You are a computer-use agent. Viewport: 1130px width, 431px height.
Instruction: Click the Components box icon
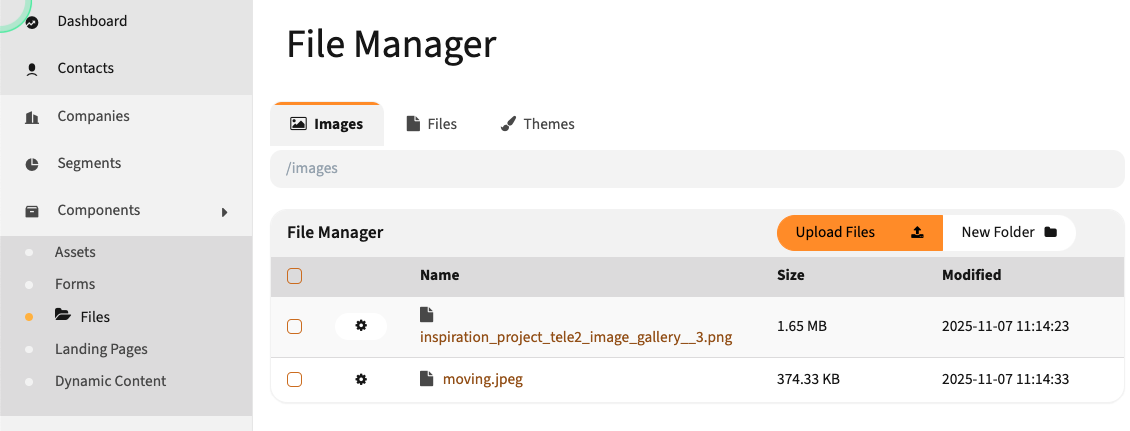point(32,211)
